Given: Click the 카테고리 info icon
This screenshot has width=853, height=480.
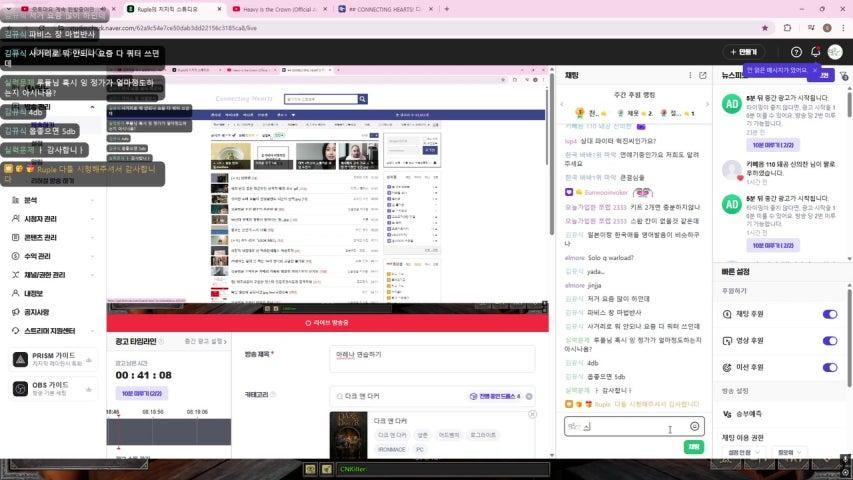Looking at the screenshot, I should (273, 395).
